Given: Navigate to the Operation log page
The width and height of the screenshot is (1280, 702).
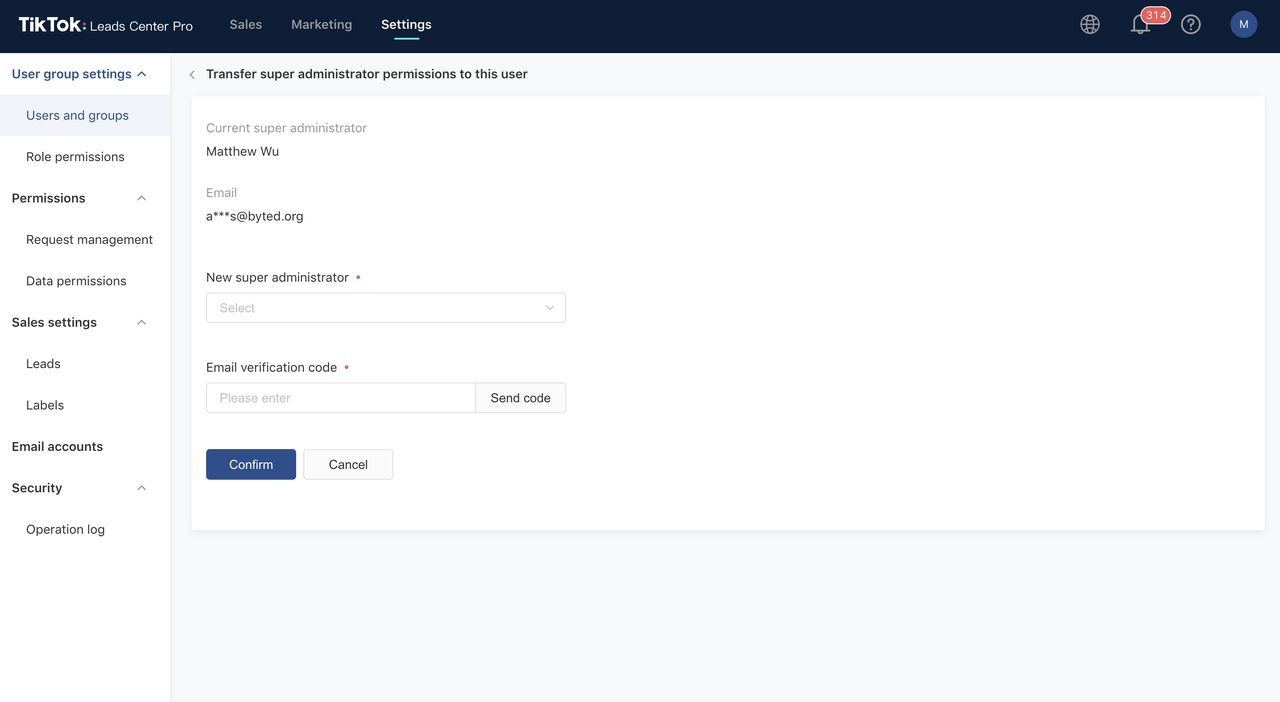Looking at the screenshot, I should (64, 529).
